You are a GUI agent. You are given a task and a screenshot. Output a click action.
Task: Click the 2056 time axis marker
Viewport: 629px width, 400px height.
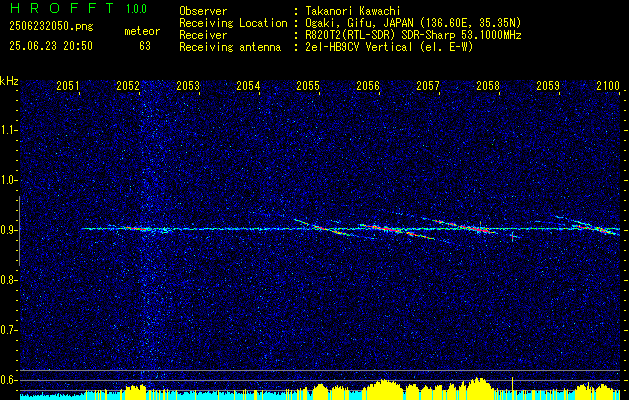point(368,85)
